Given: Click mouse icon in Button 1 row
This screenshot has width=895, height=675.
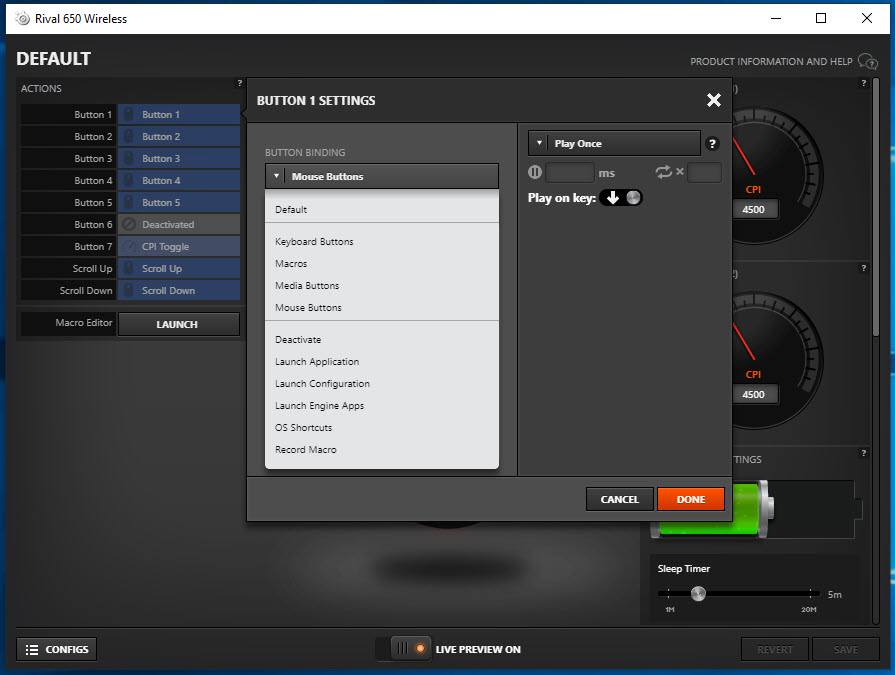Looking at the screenshot, I should pyautogui.click(x=129, y=115).
